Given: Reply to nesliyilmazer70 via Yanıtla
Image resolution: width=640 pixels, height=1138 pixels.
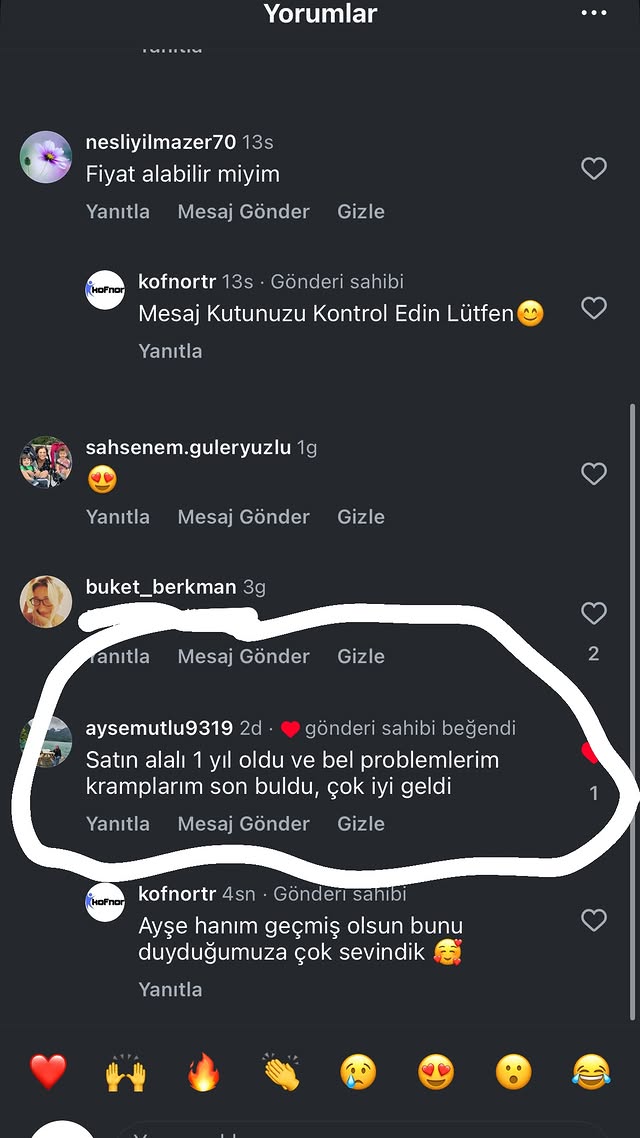Looking at the screenshot, I should pyautogui.click(x=118, y=212).
